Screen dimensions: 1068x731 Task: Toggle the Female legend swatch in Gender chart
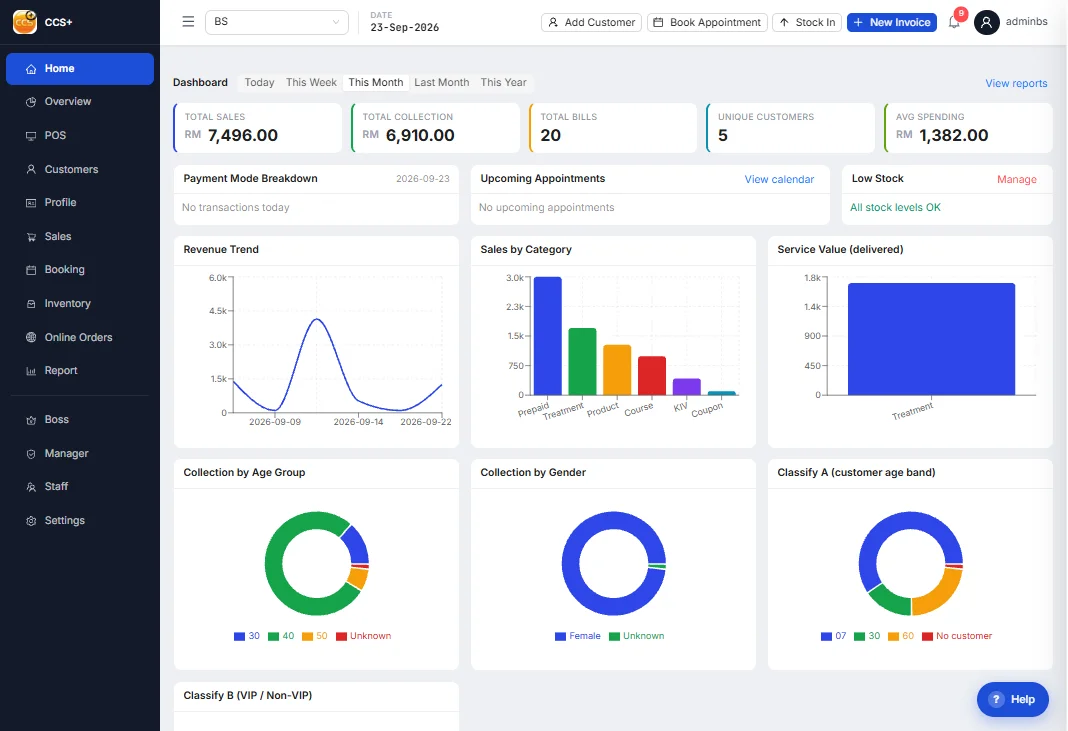coord(560,636)
